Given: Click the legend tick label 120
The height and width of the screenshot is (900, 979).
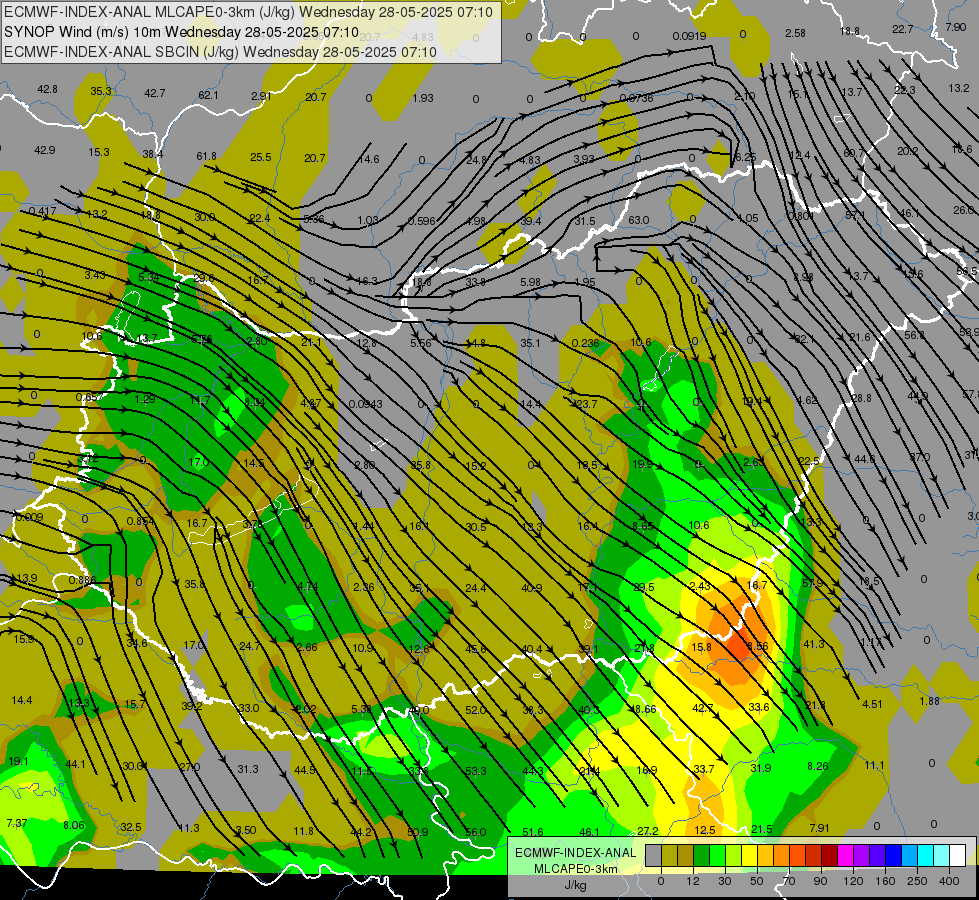Looking at the screenshot, I should point(853,881).
